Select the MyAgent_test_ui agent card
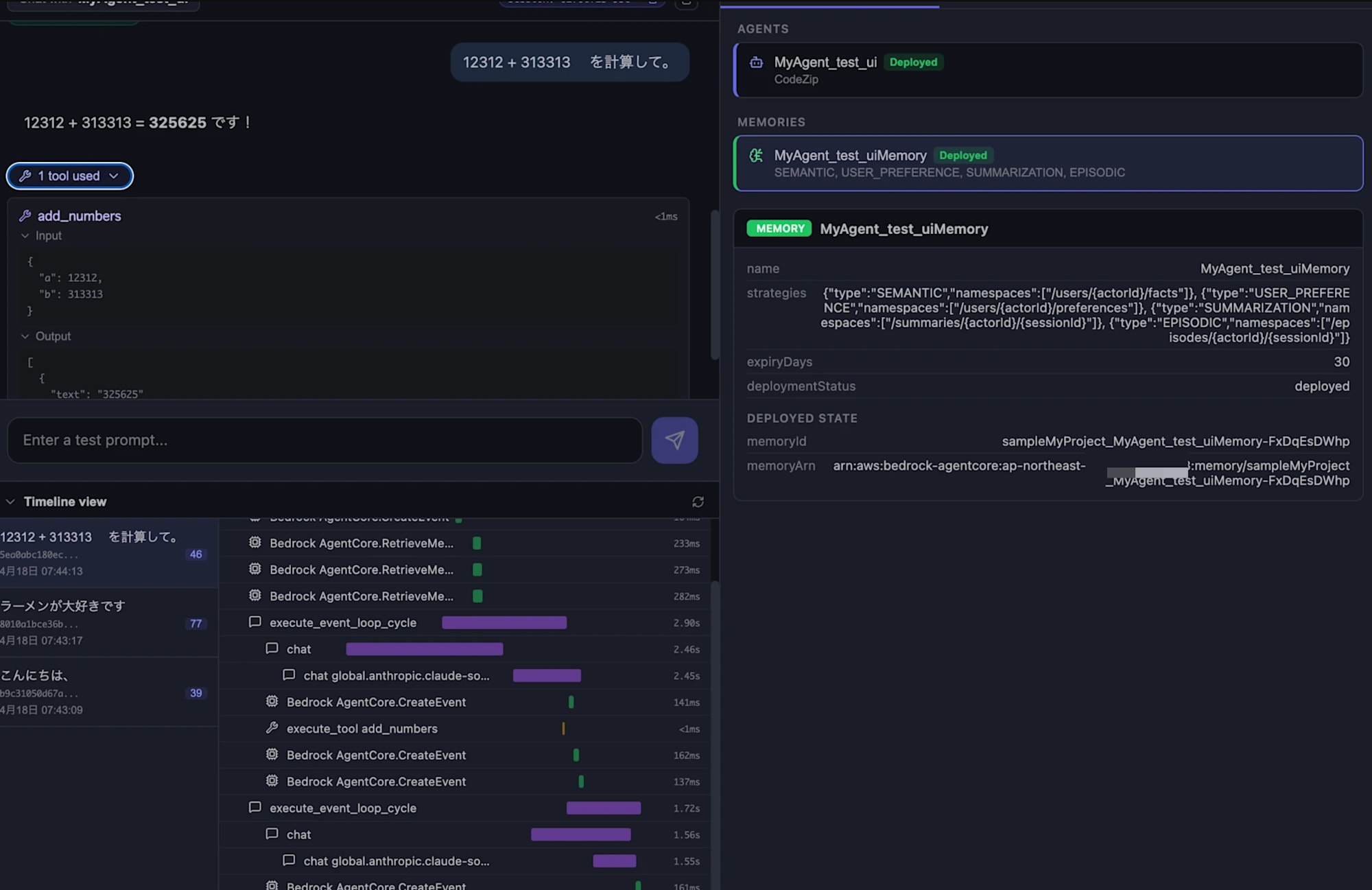This screenshot has height=890, width=1372. click(1048, 70)
